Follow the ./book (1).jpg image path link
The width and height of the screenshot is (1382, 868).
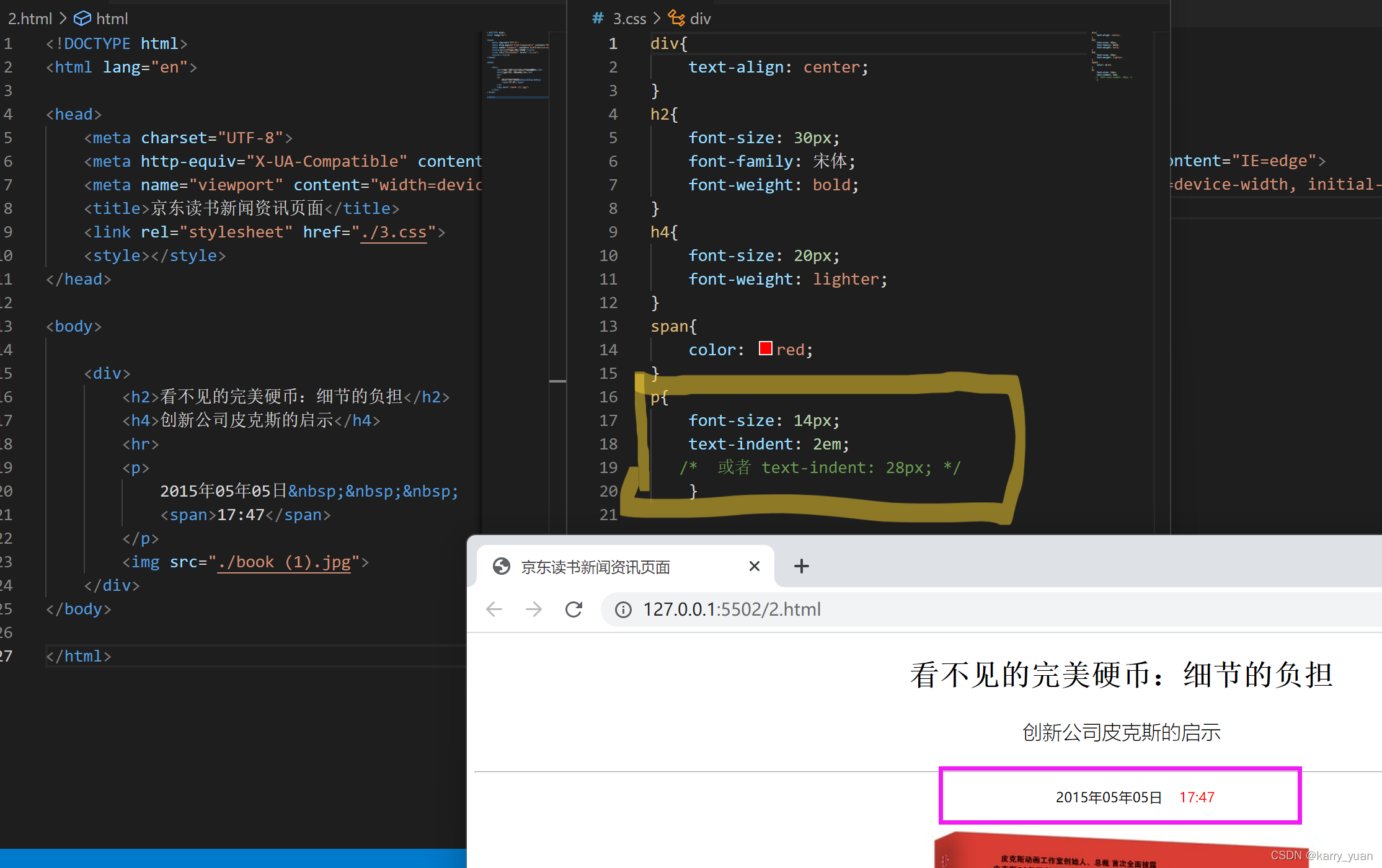click(x=284, y=562)
